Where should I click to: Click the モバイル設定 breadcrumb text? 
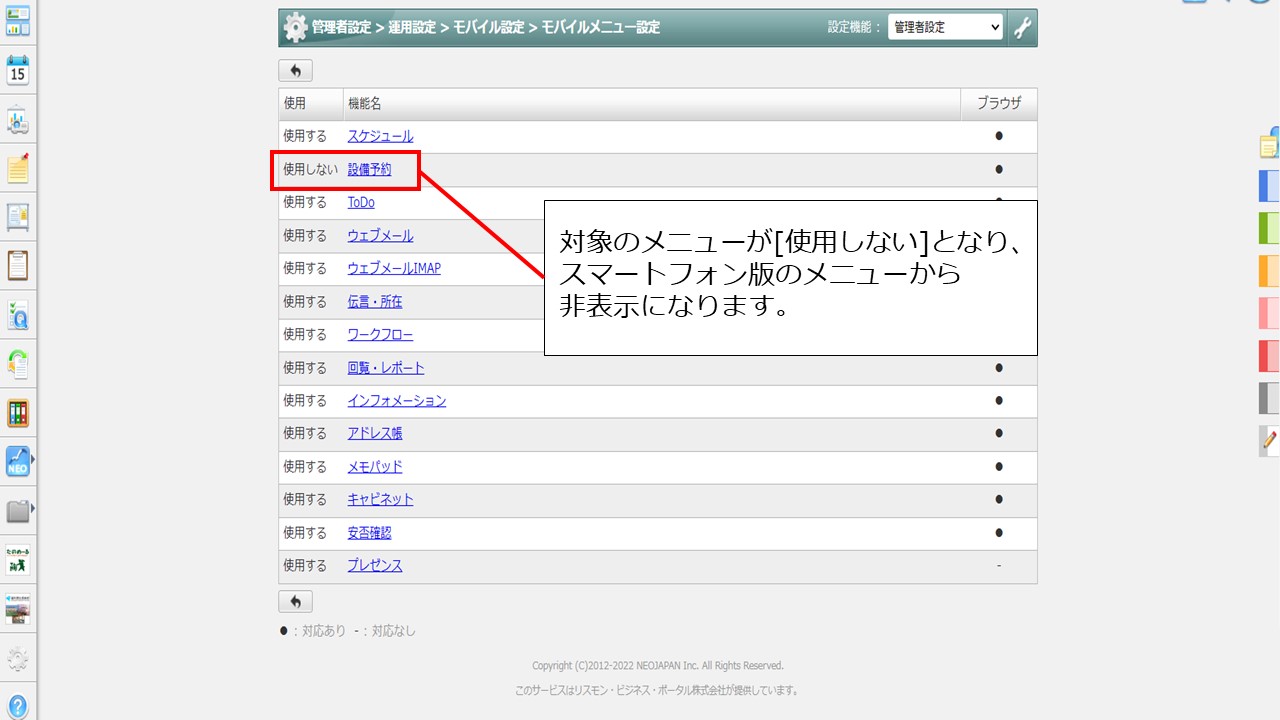pos(489,28)
